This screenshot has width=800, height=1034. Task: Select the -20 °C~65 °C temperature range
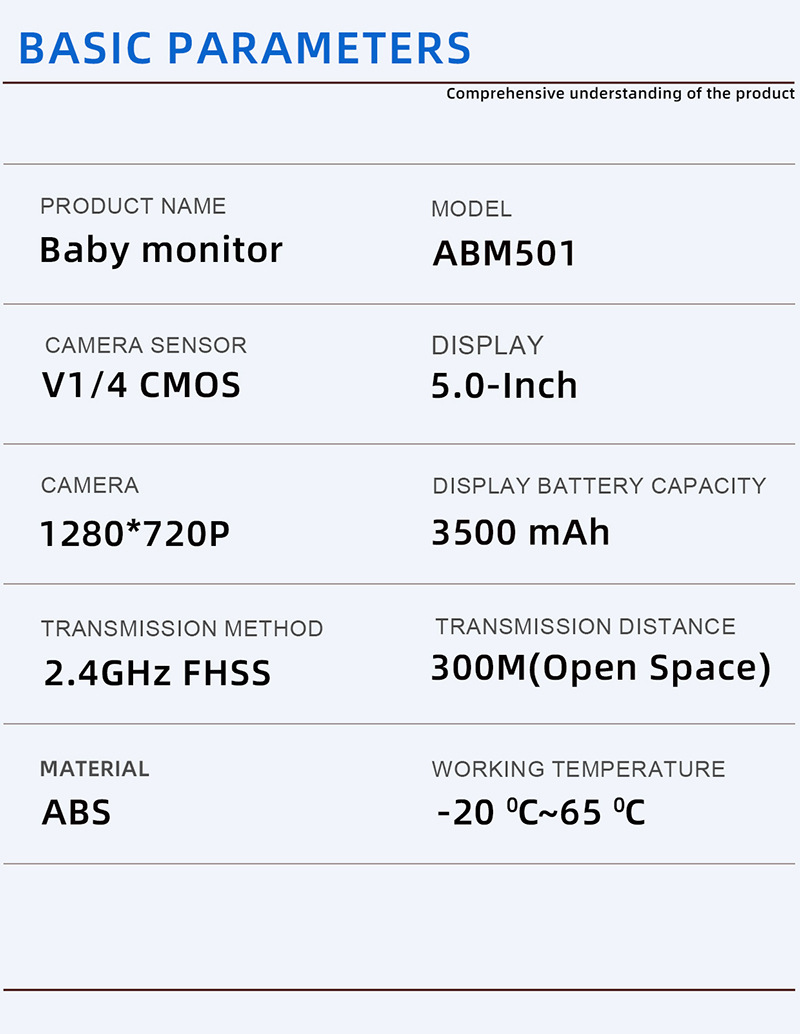pyautogui.click(x=541, y=813)
